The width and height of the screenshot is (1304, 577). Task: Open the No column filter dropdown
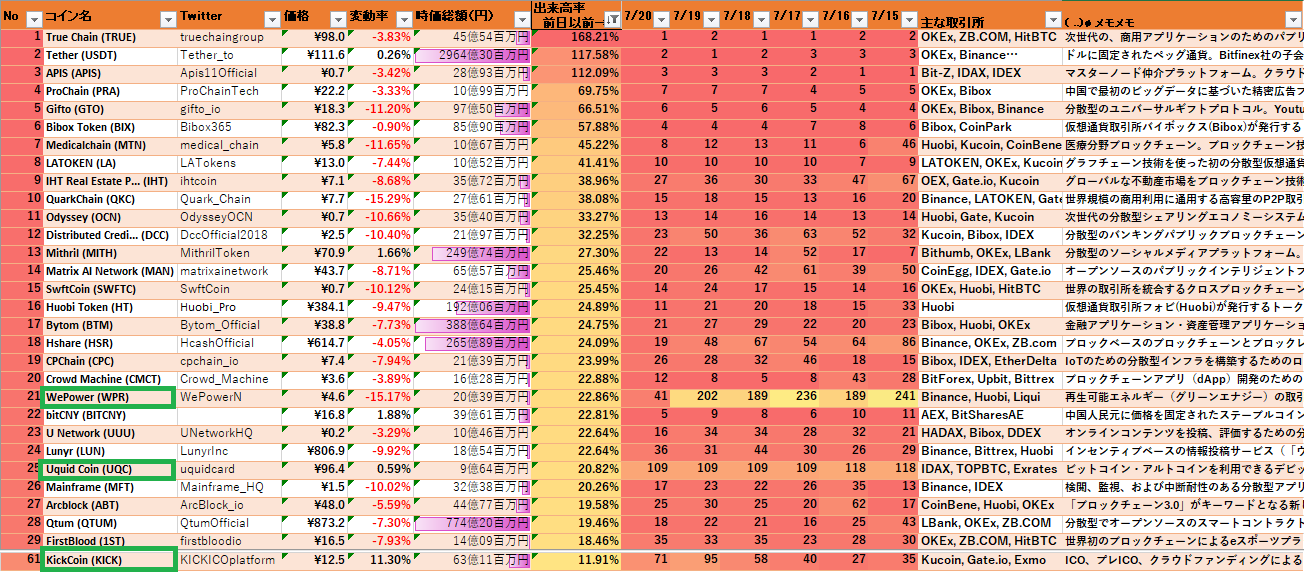33,19
